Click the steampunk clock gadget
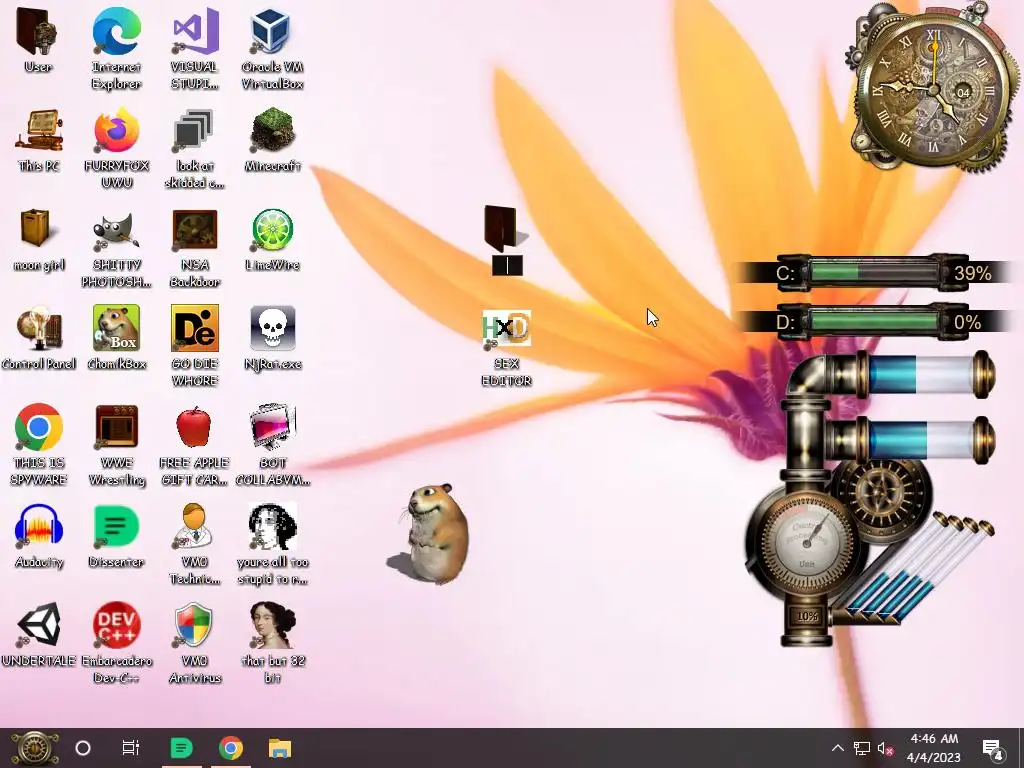 pos(933,88)
